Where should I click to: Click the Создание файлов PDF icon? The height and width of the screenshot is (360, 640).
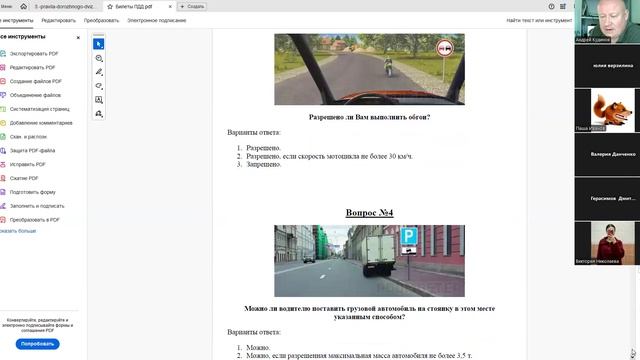(x=3, y=81)
